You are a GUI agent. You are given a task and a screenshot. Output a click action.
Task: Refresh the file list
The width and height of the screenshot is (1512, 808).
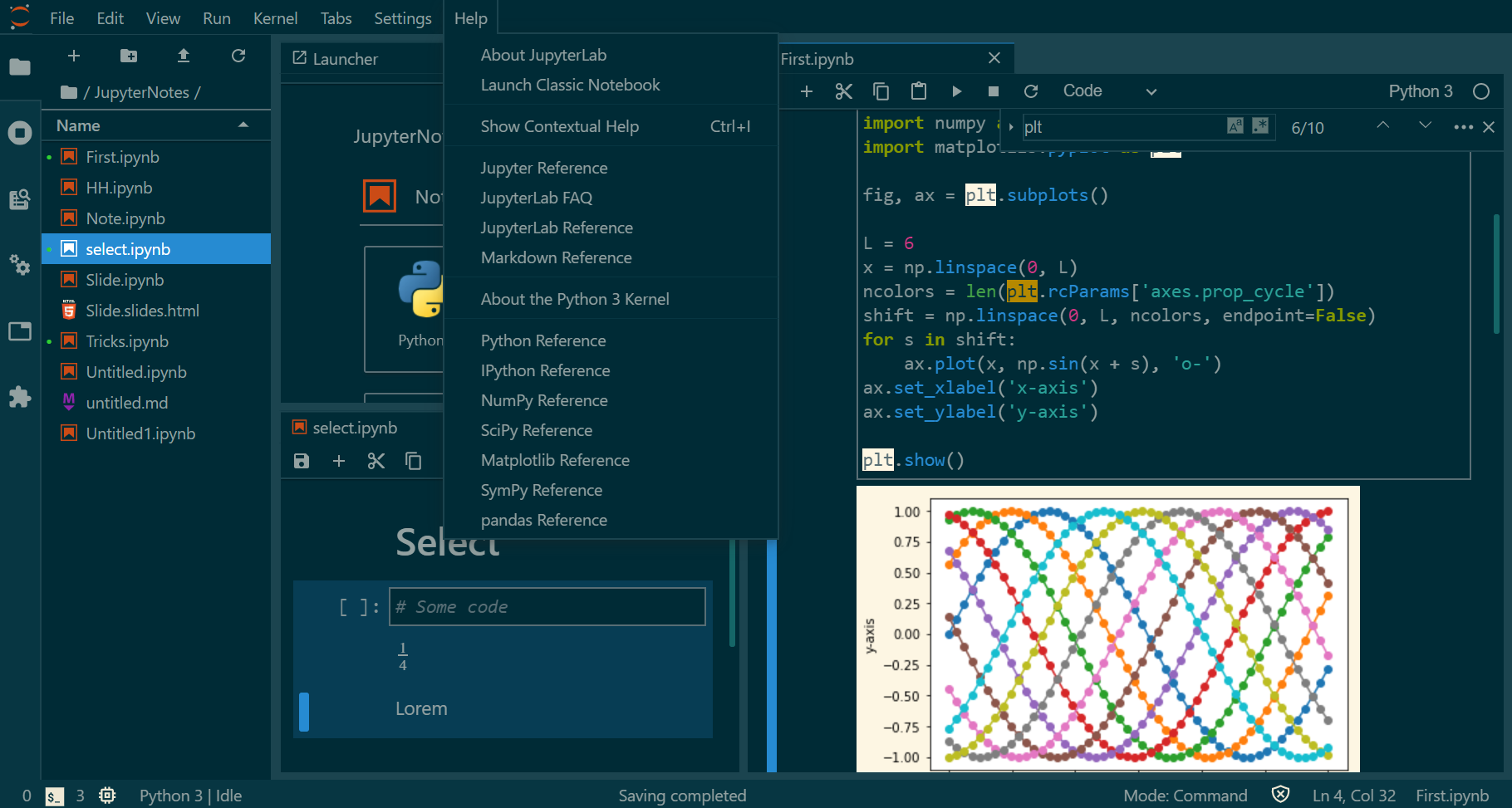(238, 56)
